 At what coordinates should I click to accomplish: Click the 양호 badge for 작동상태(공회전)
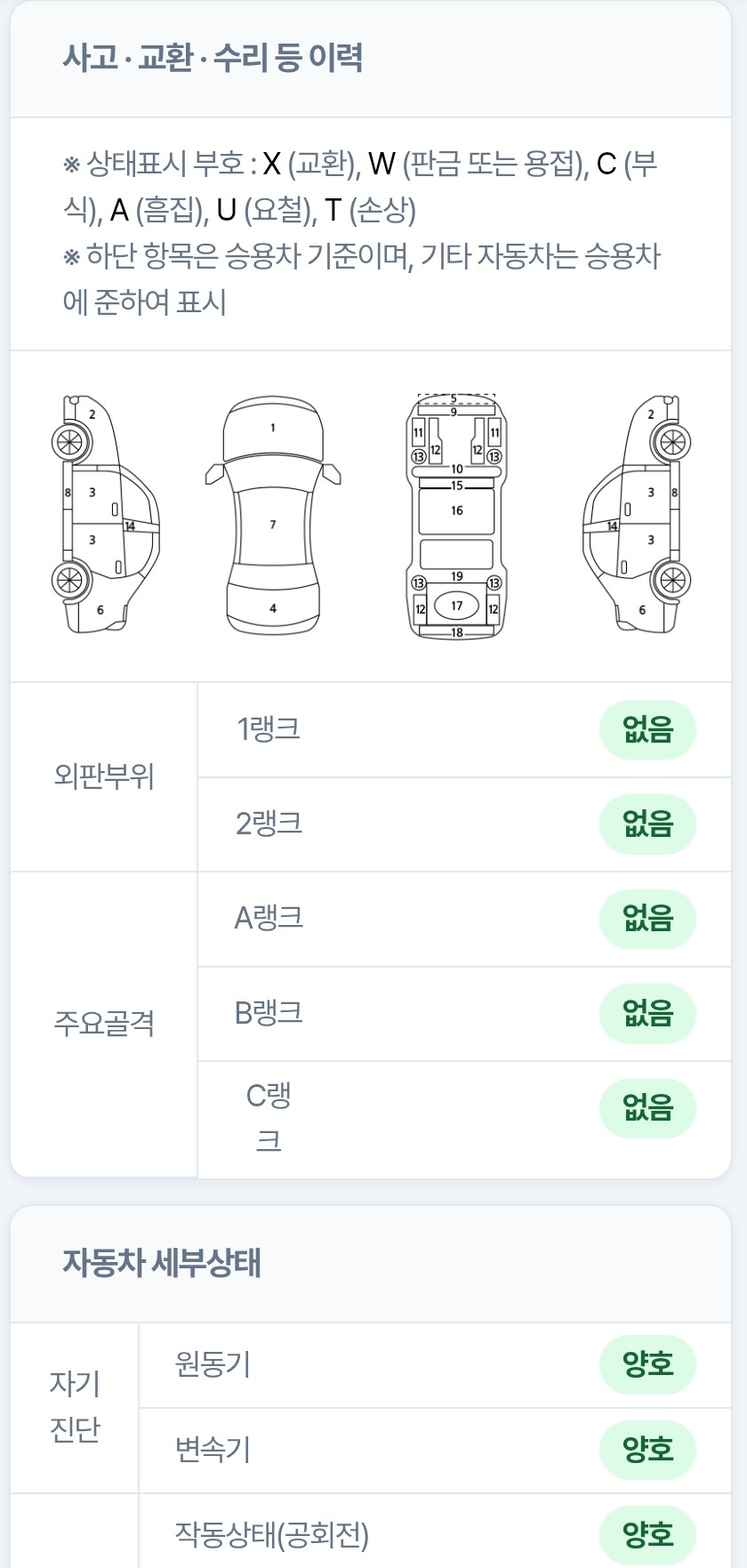click(647, 1535)
